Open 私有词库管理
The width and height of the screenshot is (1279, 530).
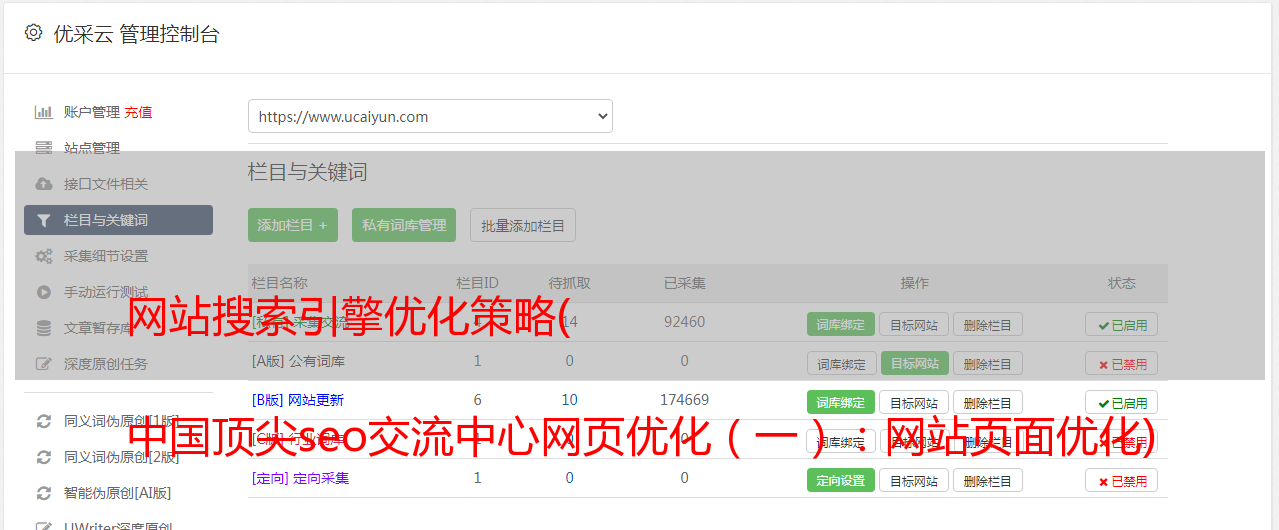[404, 225]
